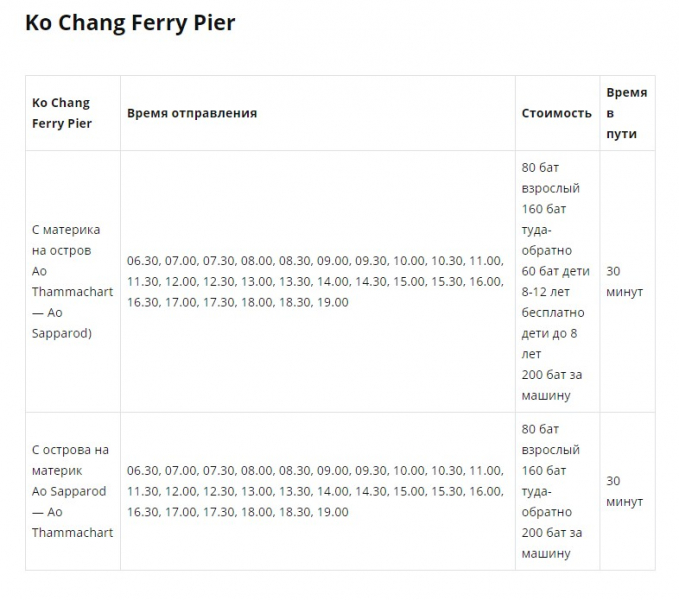This screenshot has height=600, width=679.
Task: Click "80 бат взрослый" in the mainland-to-island row
Action: (550, 177)
